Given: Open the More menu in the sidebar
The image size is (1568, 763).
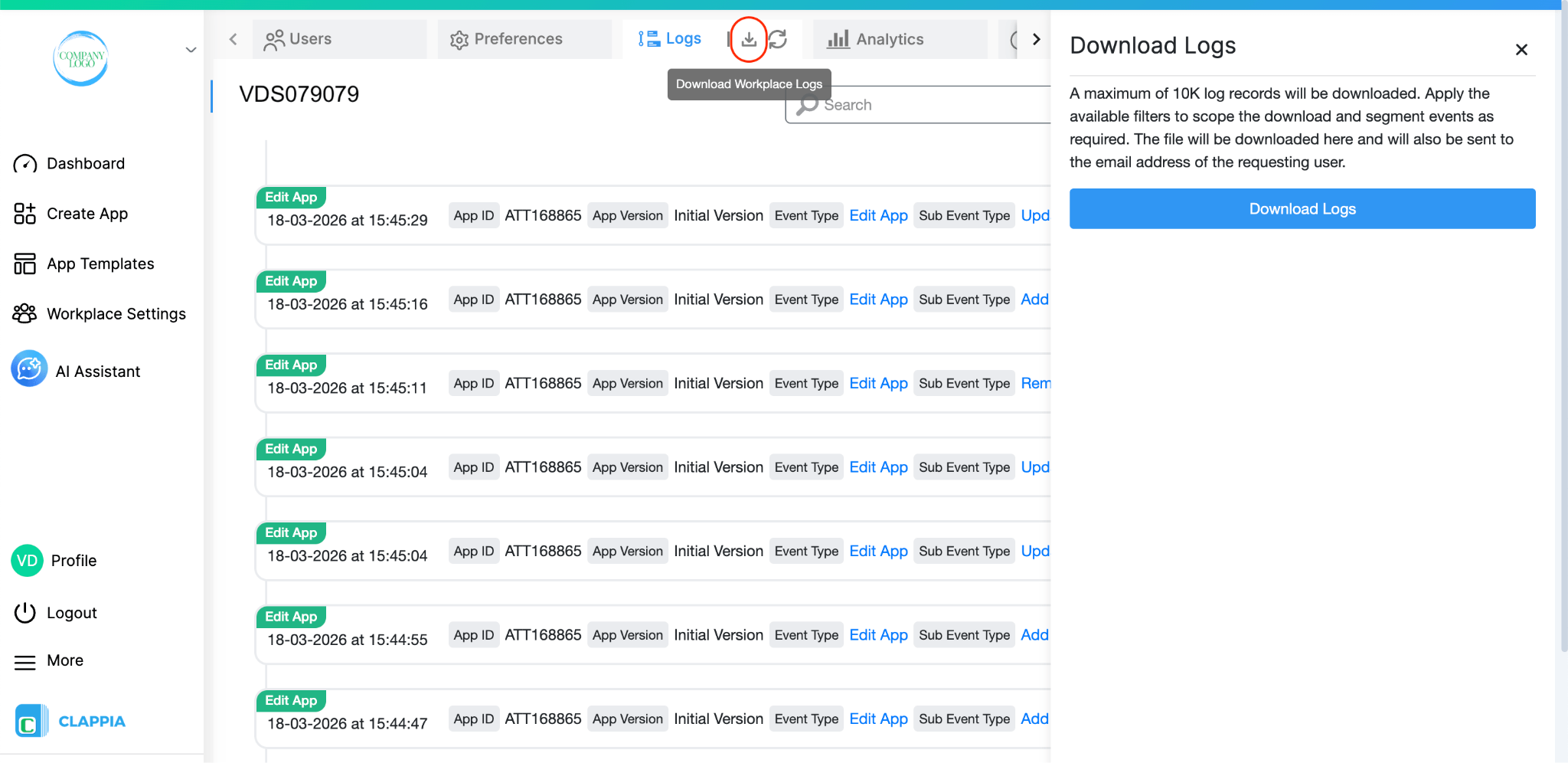Looking at the screenshot, I should [64, 660].
